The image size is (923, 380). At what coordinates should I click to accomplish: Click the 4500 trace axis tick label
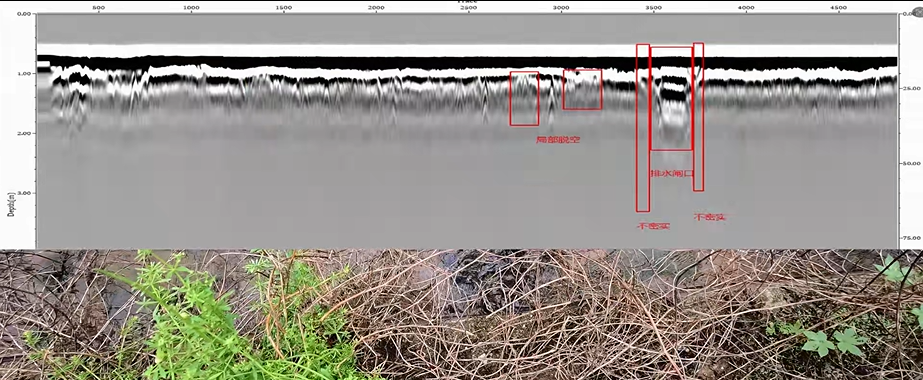(838, 8)
